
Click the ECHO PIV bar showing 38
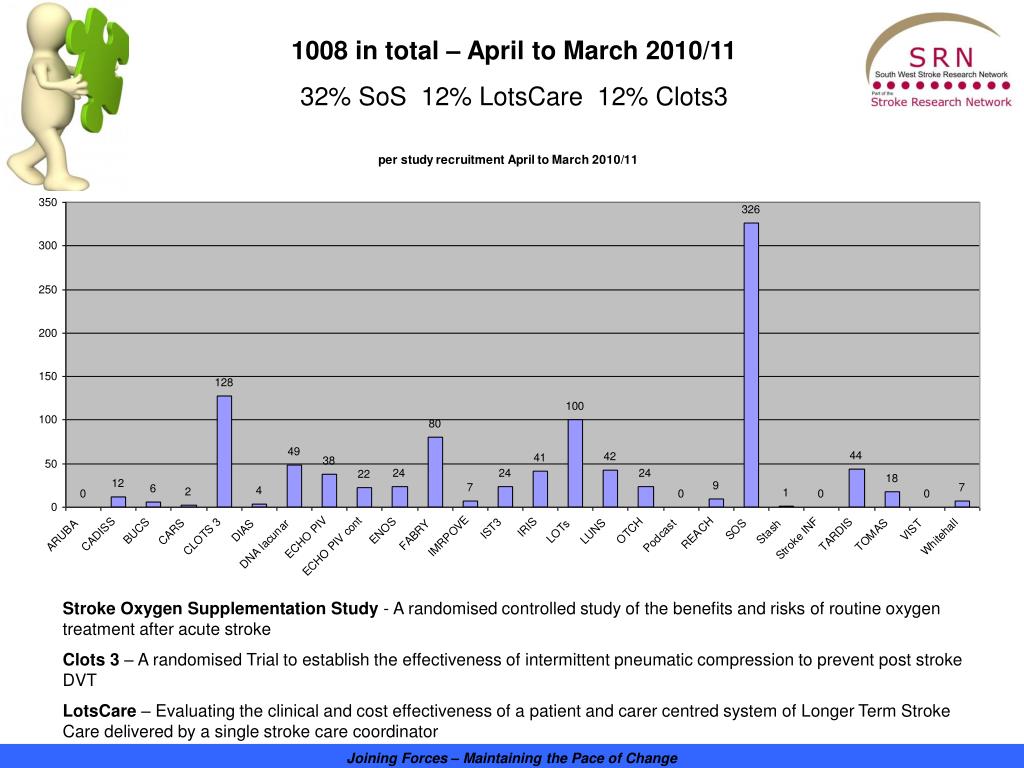coord(329,490)
